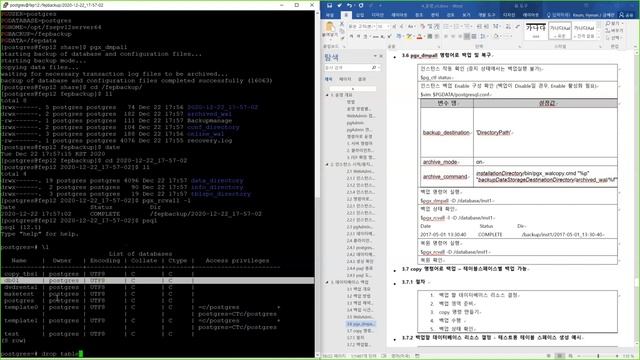The width and height of the screenshot is (640, 360).
Task: Collapse heading '1. 운영 개요' in navigation
Action: 327,95
